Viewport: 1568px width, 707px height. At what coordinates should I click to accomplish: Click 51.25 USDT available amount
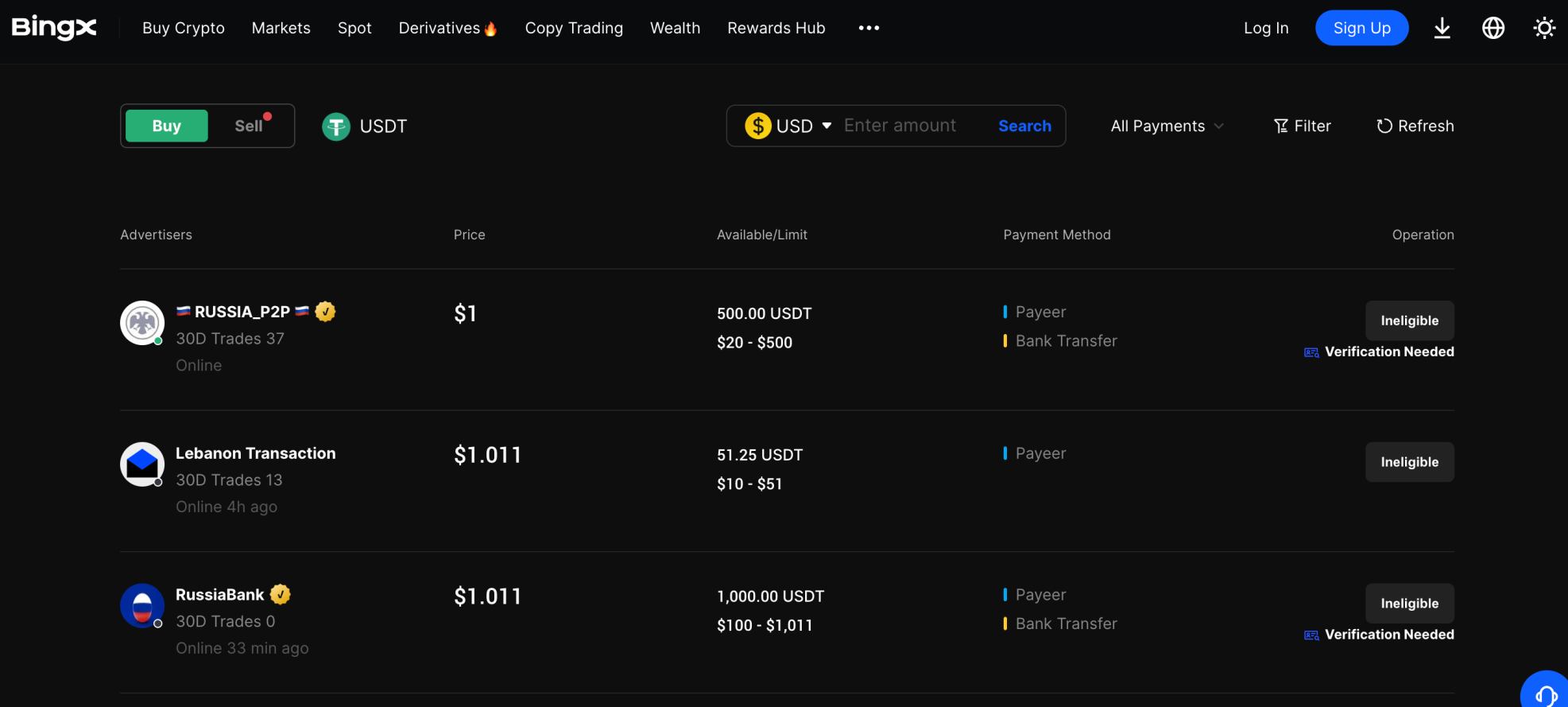(x=760, y=455)
